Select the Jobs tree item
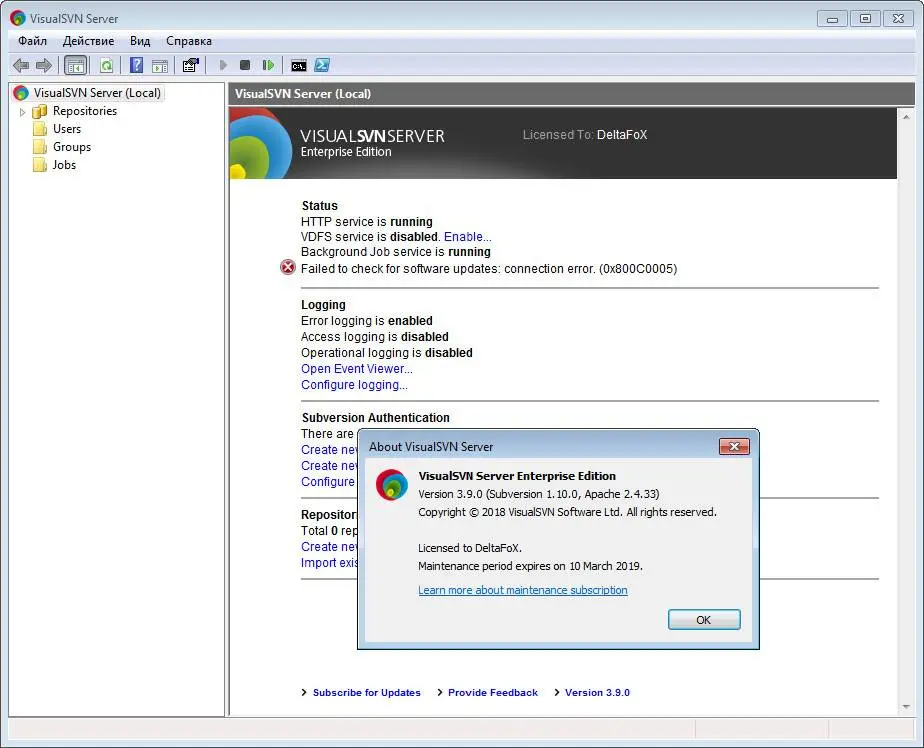The width and height of the screenshot is (924, 748). click(x=64, y=165)
